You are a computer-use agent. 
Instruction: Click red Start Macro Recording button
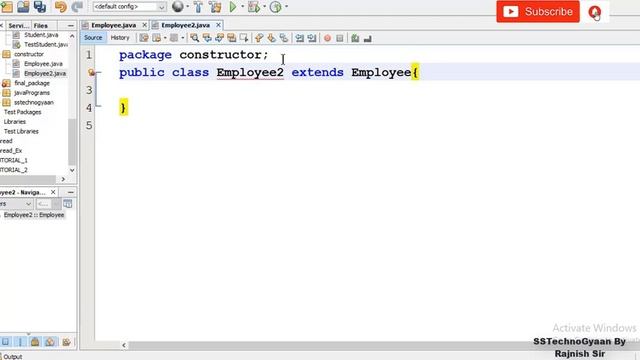click(x=327, y=38)
